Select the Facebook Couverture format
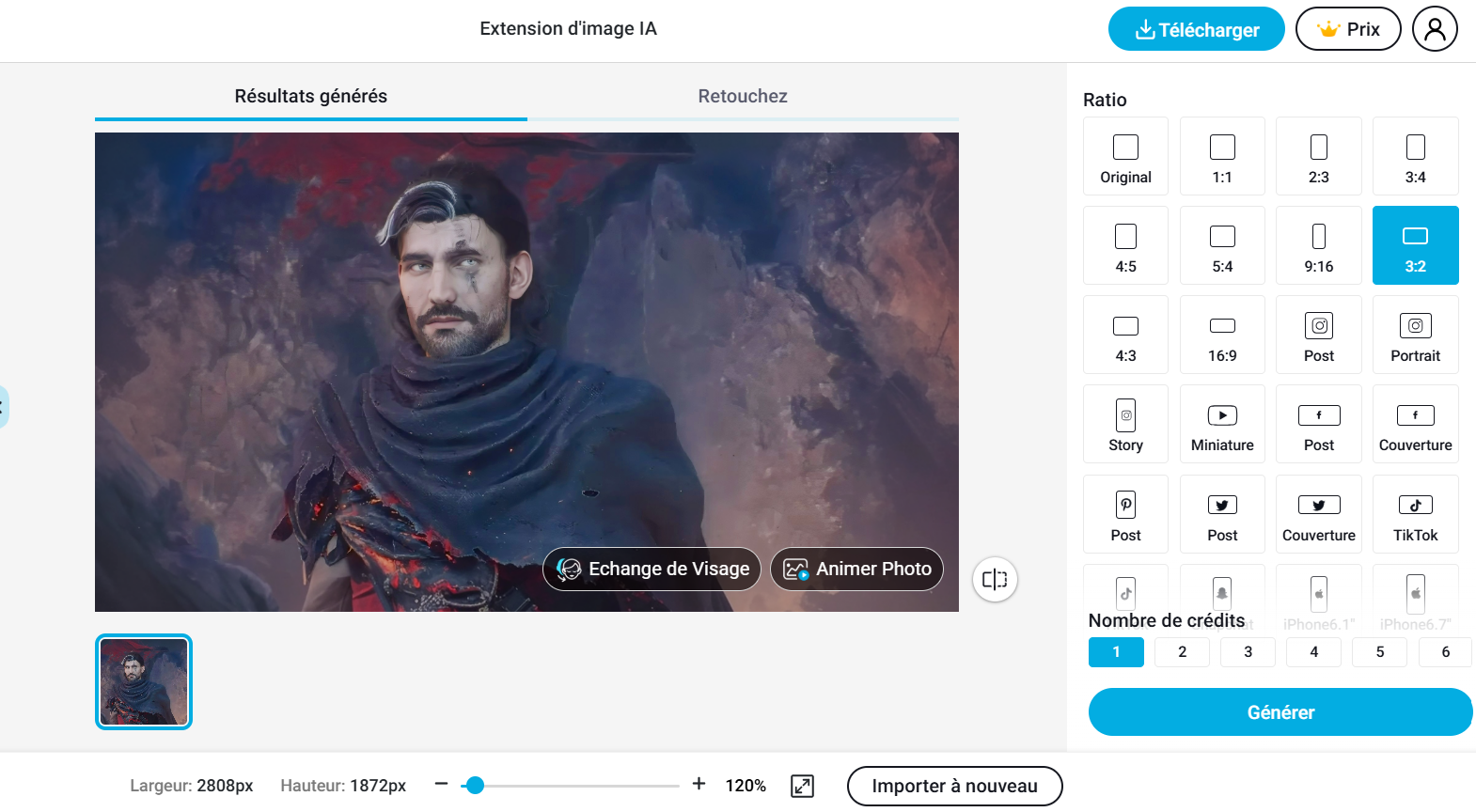The image size is (1476, 812). 1416,424
